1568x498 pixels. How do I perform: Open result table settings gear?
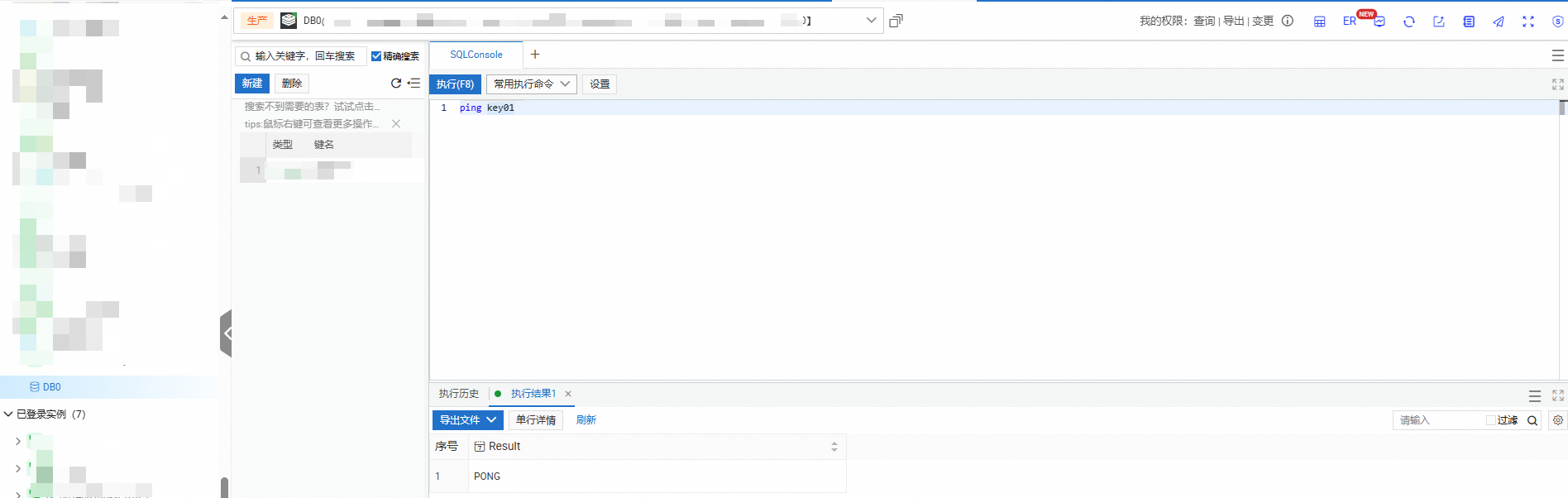pos(1558,420)
